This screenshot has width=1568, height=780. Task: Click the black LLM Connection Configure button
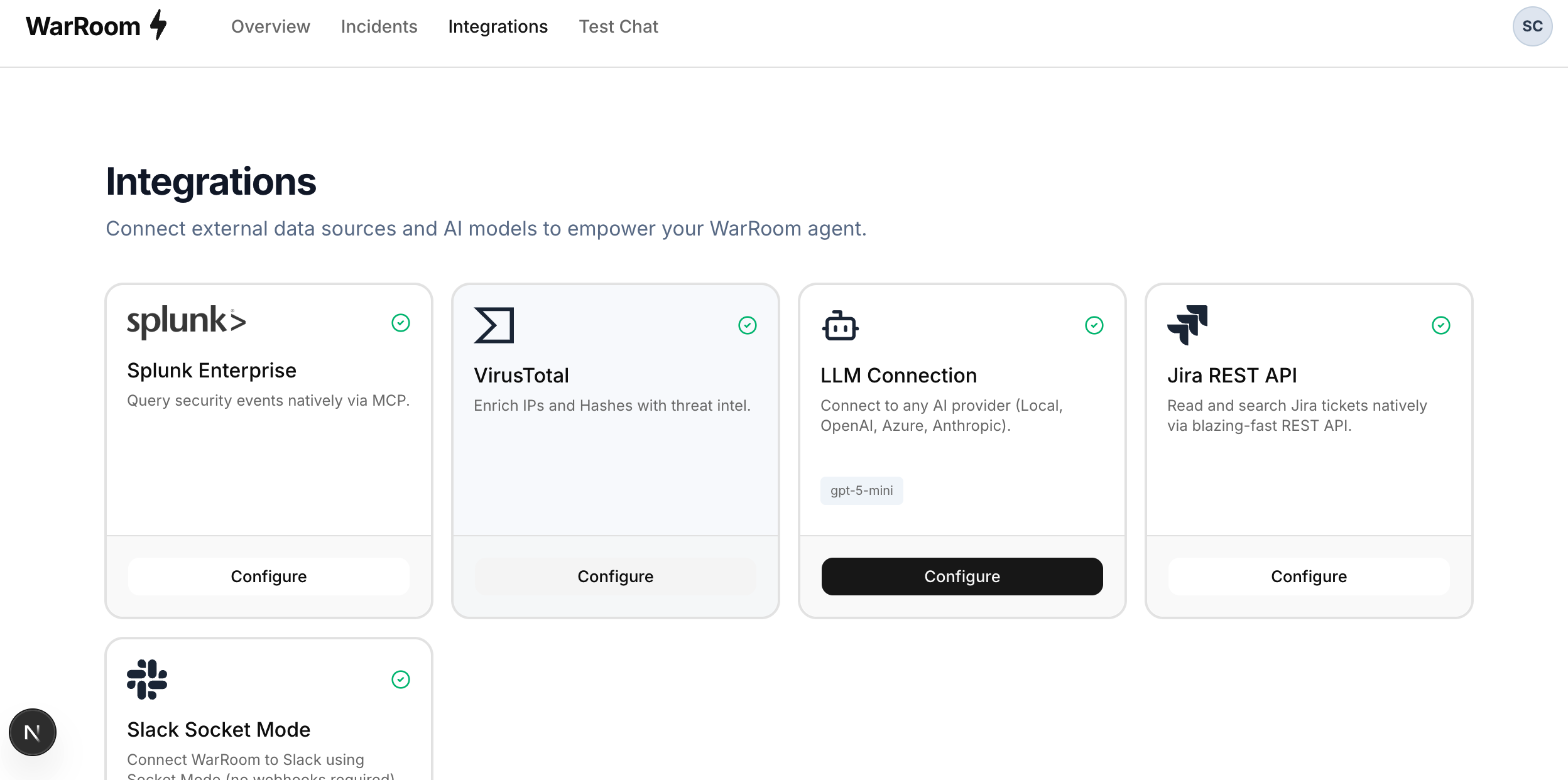tap(962, 577)
